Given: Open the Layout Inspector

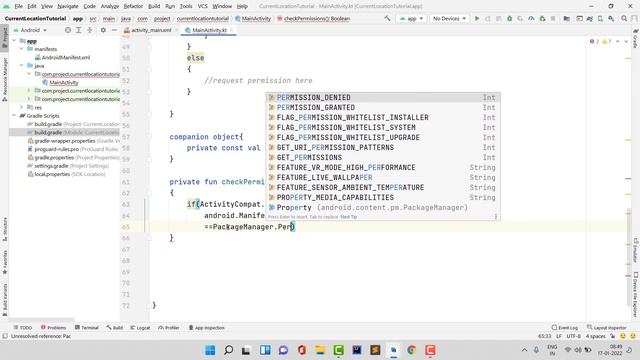Looking at the screenshot, I should point(606,327).
